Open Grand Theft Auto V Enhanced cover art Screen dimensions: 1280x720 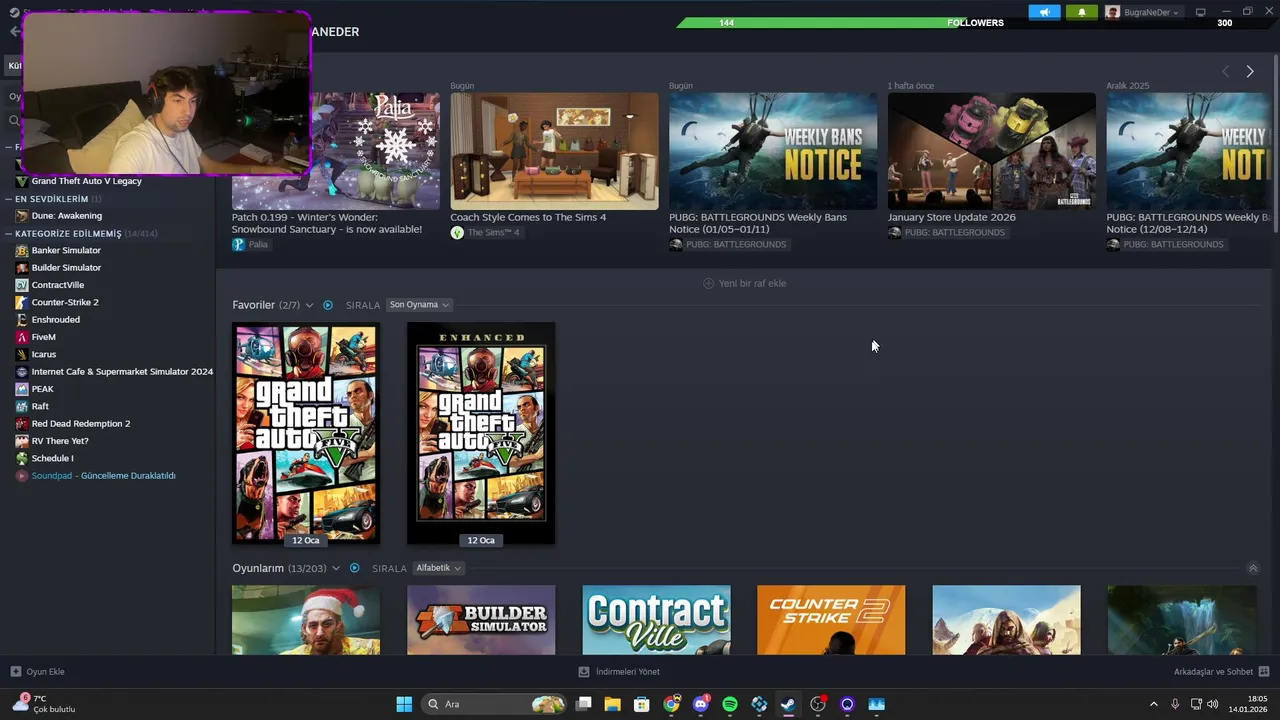pyautogui.click(x=481, y=433)
